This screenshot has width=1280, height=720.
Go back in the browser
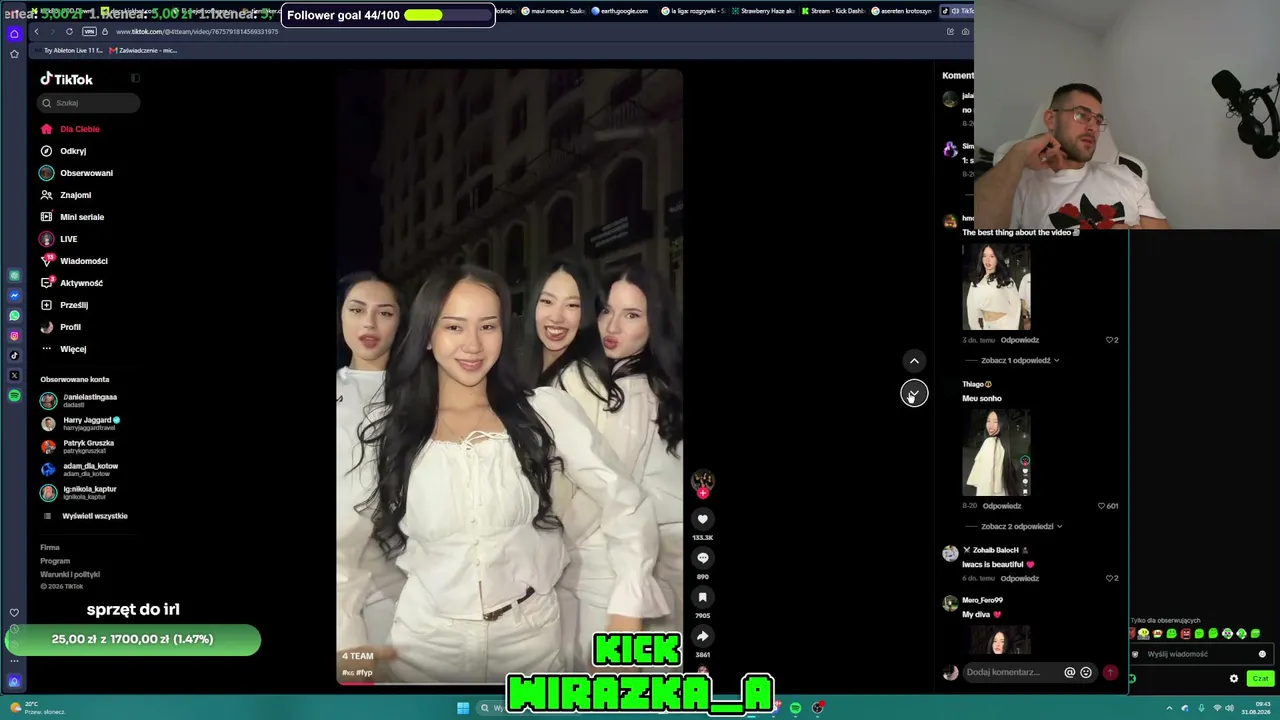(x=37, y=31)
